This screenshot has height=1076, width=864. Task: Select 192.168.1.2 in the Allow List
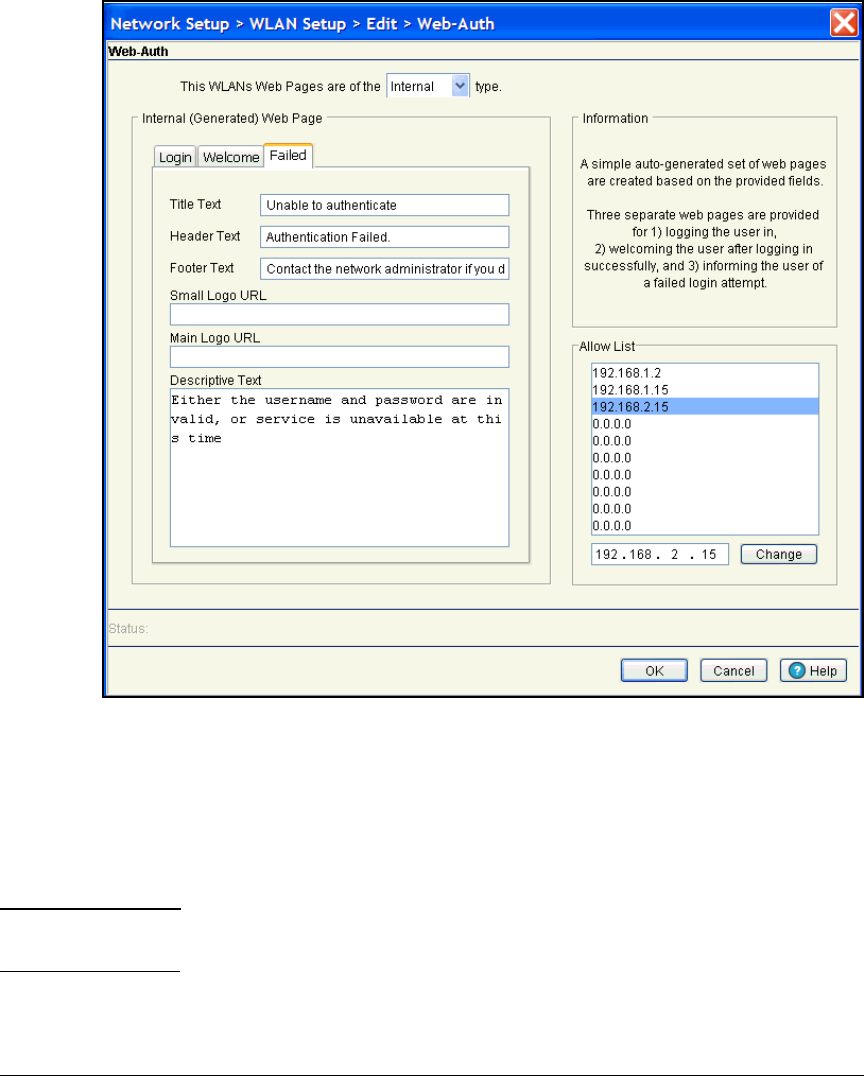705,373
